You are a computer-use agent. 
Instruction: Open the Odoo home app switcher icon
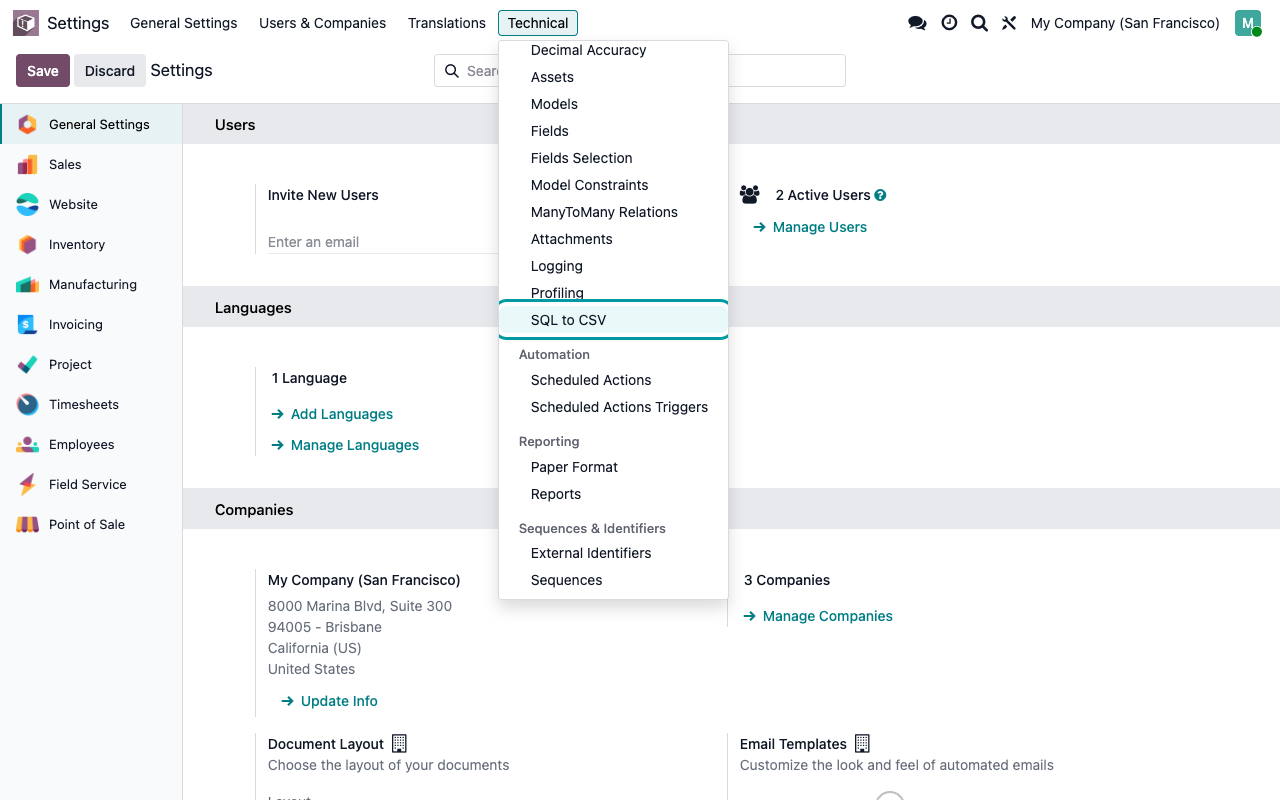click(x=26, y=23)
